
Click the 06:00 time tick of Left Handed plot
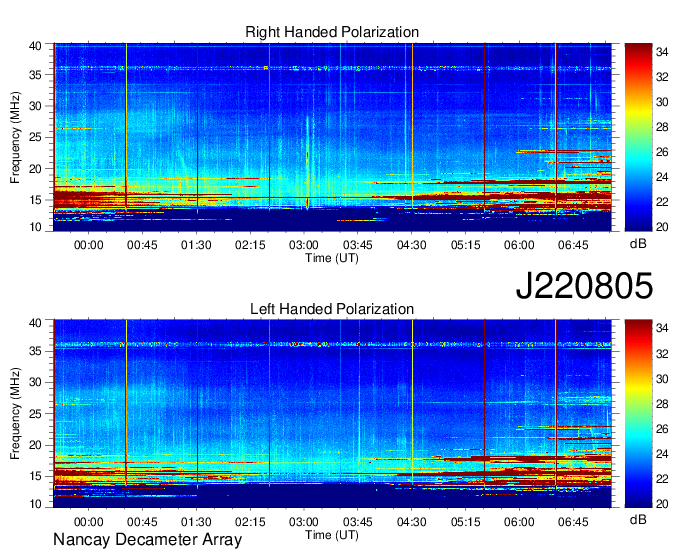click(520, 522)
